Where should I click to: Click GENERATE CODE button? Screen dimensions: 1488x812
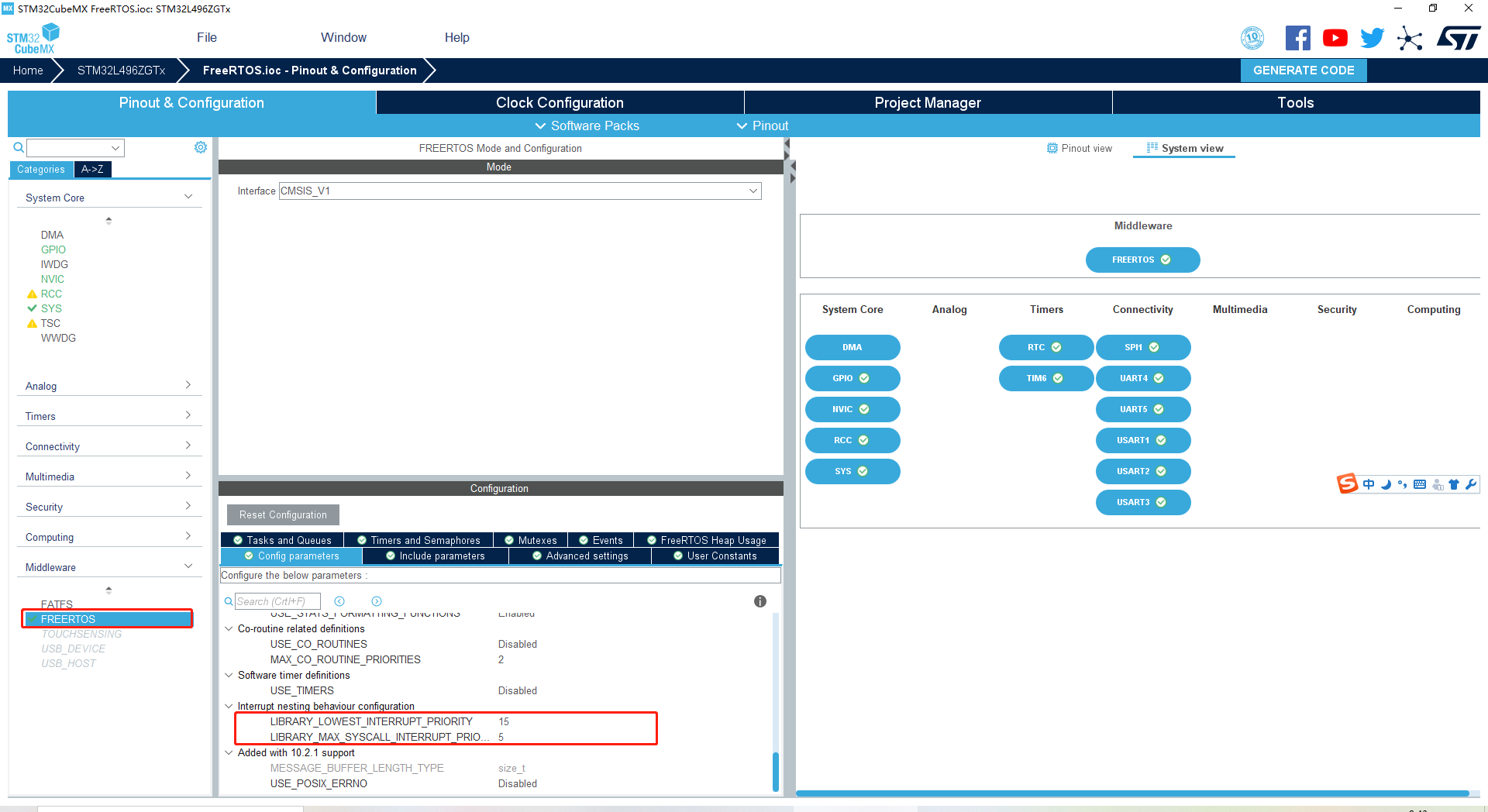(1304, 71)
